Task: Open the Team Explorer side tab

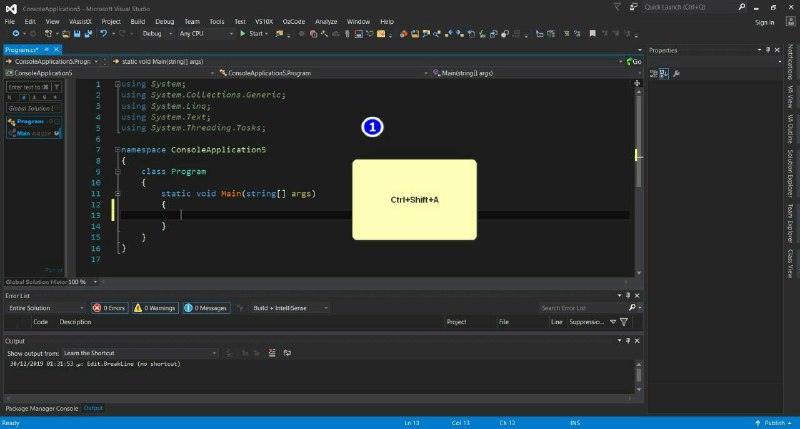Action: click(790, 223)
